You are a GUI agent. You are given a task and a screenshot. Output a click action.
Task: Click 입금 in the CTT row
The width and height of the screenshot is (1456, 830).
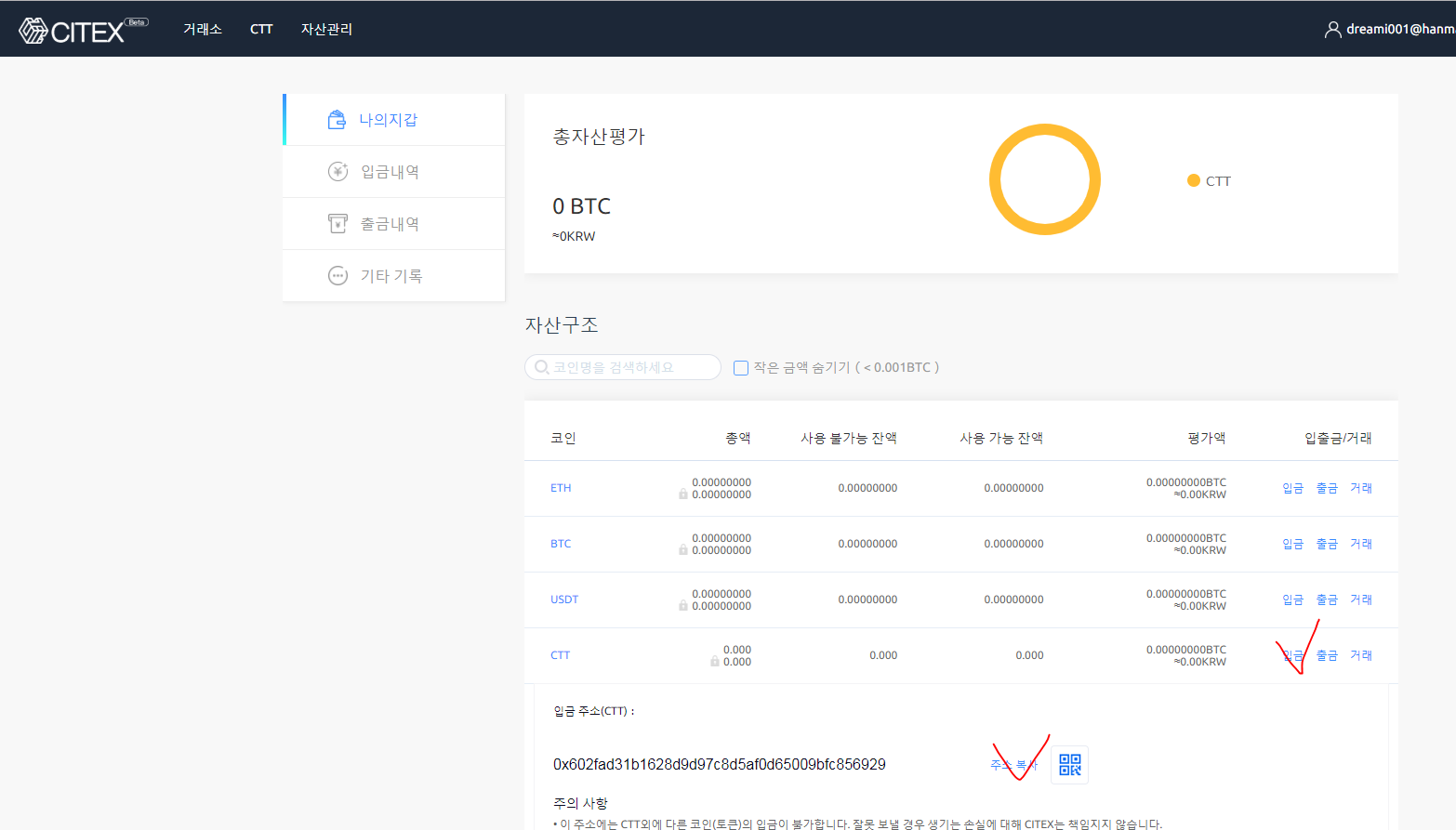tap(1292, 655)
